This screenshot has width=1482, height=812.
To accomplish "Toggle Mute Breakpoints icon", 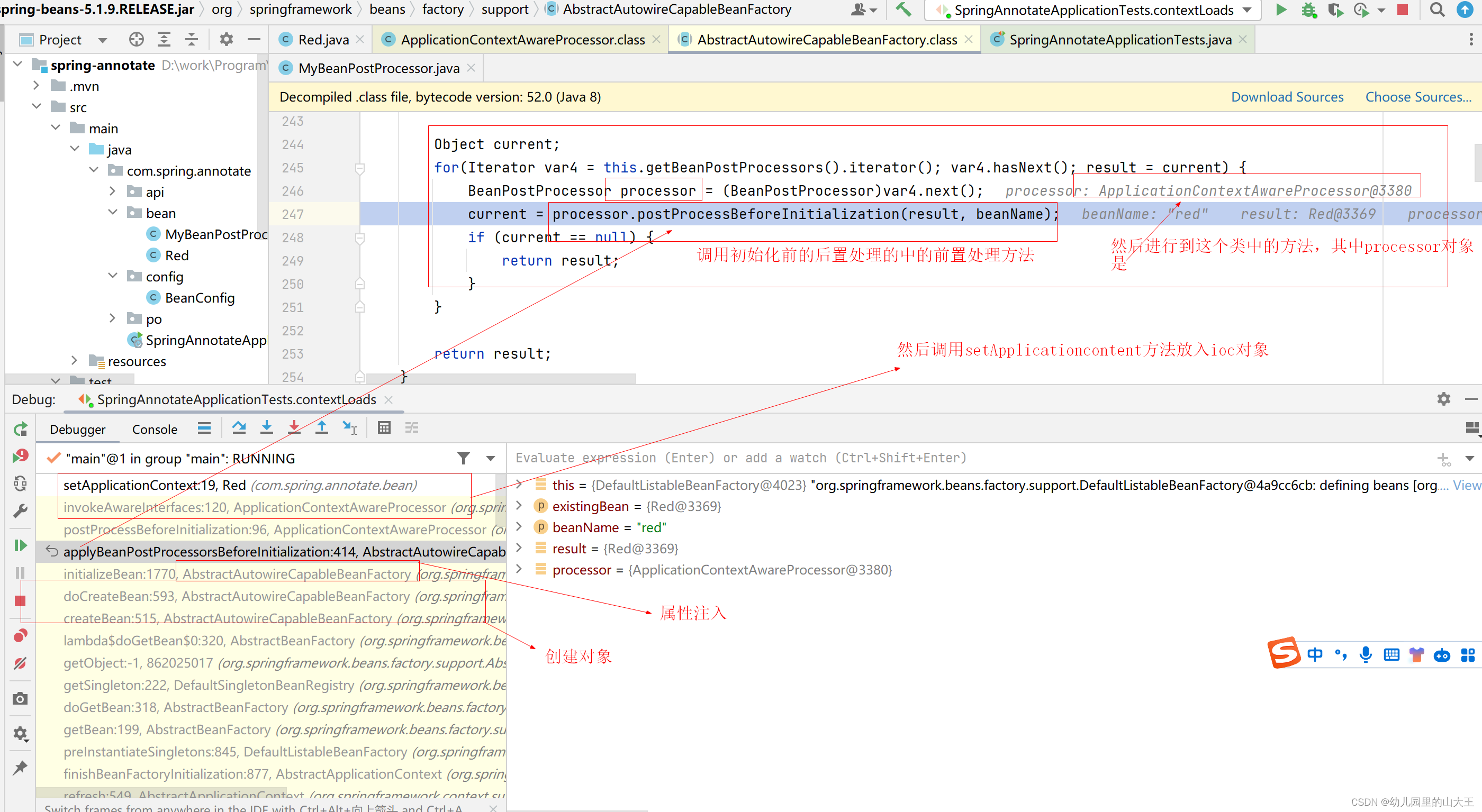I will pyautogui.click(x=20, y=664).
